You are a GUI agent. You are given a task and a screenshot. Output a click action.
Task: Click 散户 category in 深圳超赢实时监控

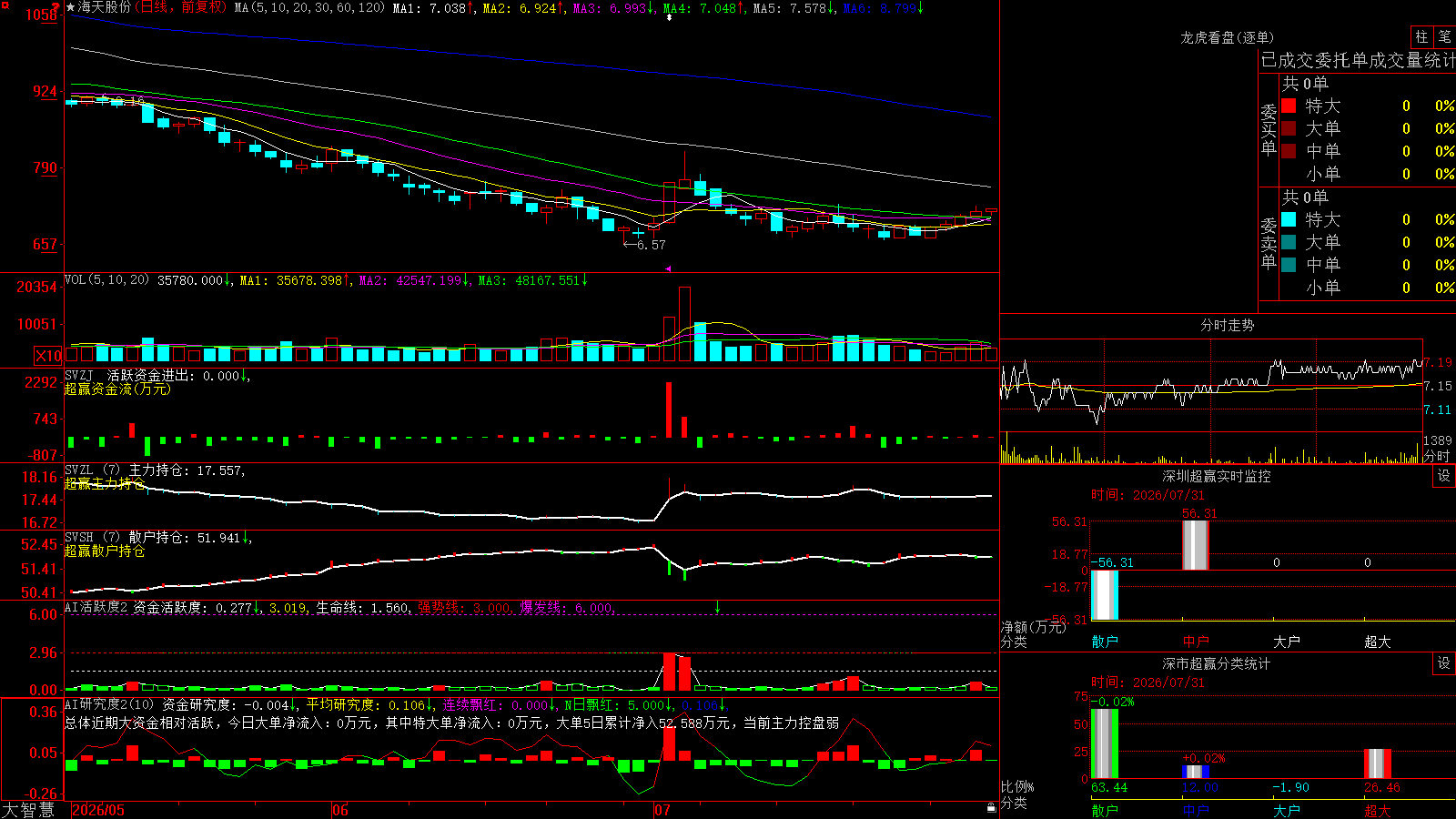1104,642
